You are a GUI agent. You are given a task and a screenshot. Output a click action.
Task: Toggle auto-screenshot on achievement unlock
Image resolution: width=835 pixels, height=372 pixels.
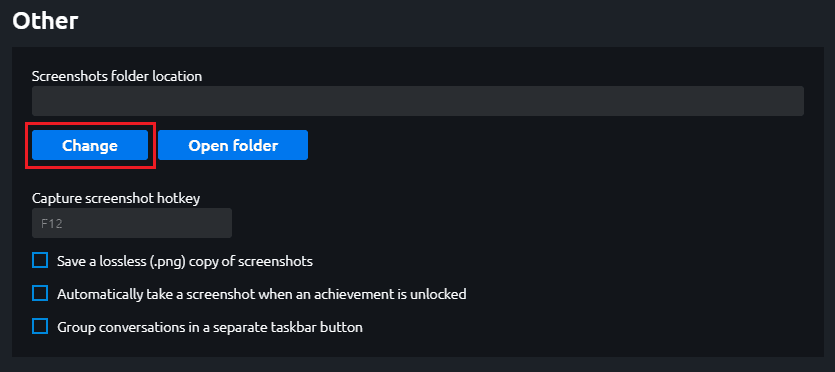pyautogui.click(x=40, y=293)
